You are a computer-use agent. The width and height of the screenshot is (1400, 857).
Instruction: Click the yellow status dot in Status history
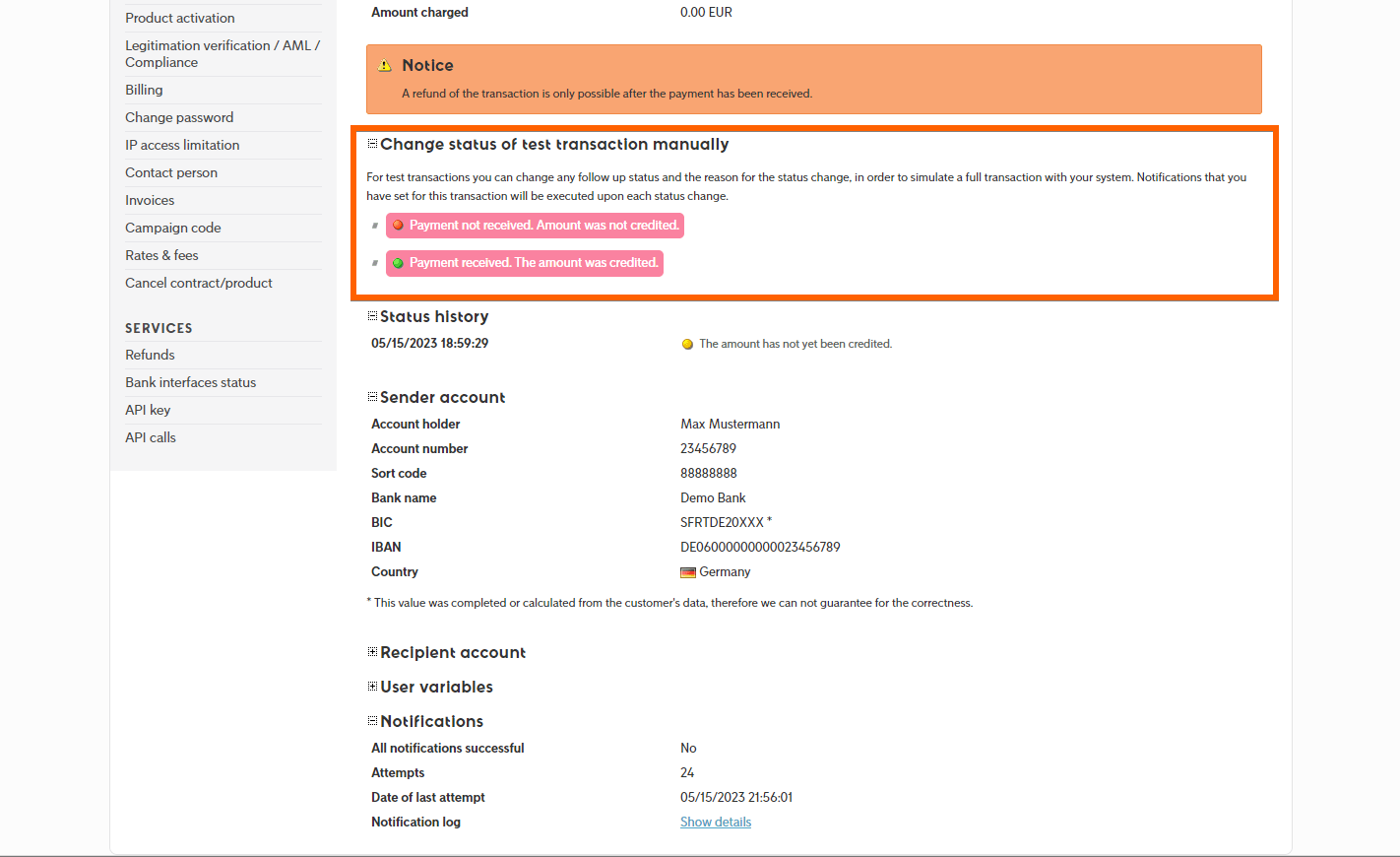pyautogui.click(x=687, y=345)
